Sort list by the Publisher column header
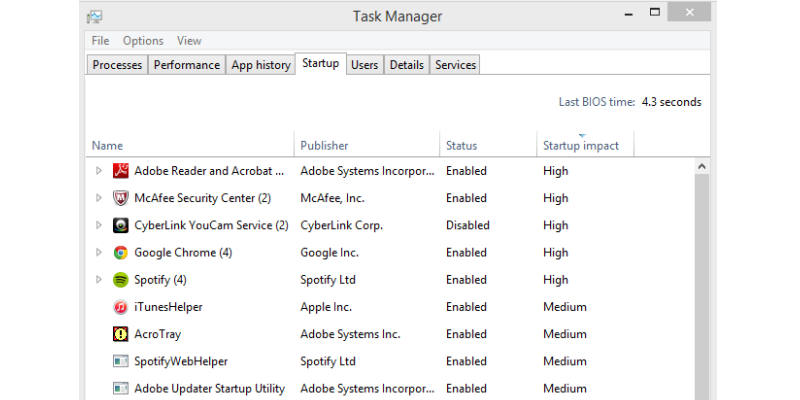This screenshot has width=800, height=400. pyautogui.click(x=367, y=143)
